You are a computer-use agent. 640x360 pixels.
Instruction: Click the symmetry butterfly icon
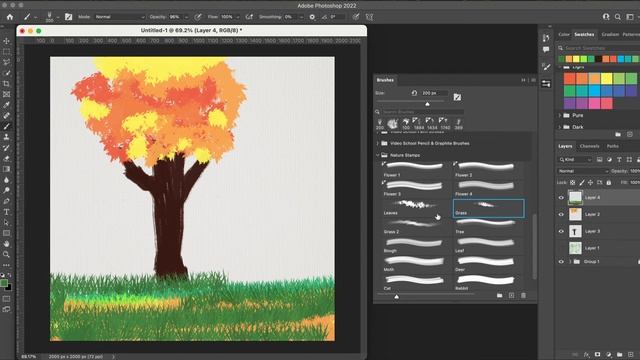click(x=369, y=17)
